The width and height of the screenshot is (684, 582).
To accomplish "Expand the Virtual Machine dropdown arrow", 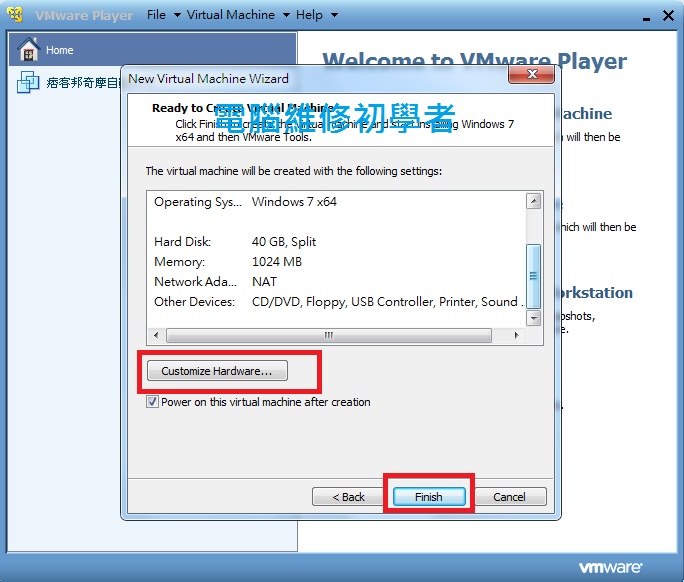I will (x=286, y=15).
